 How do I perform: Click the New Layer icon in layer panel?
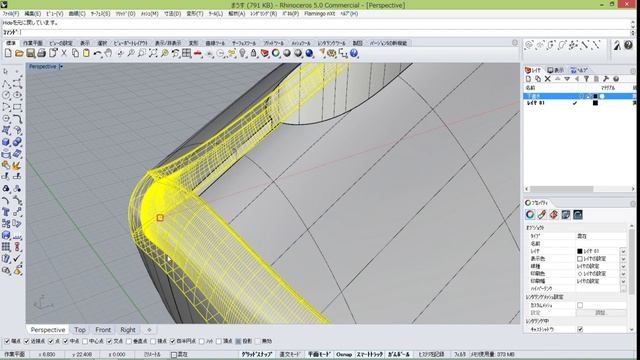click(529, 79)
